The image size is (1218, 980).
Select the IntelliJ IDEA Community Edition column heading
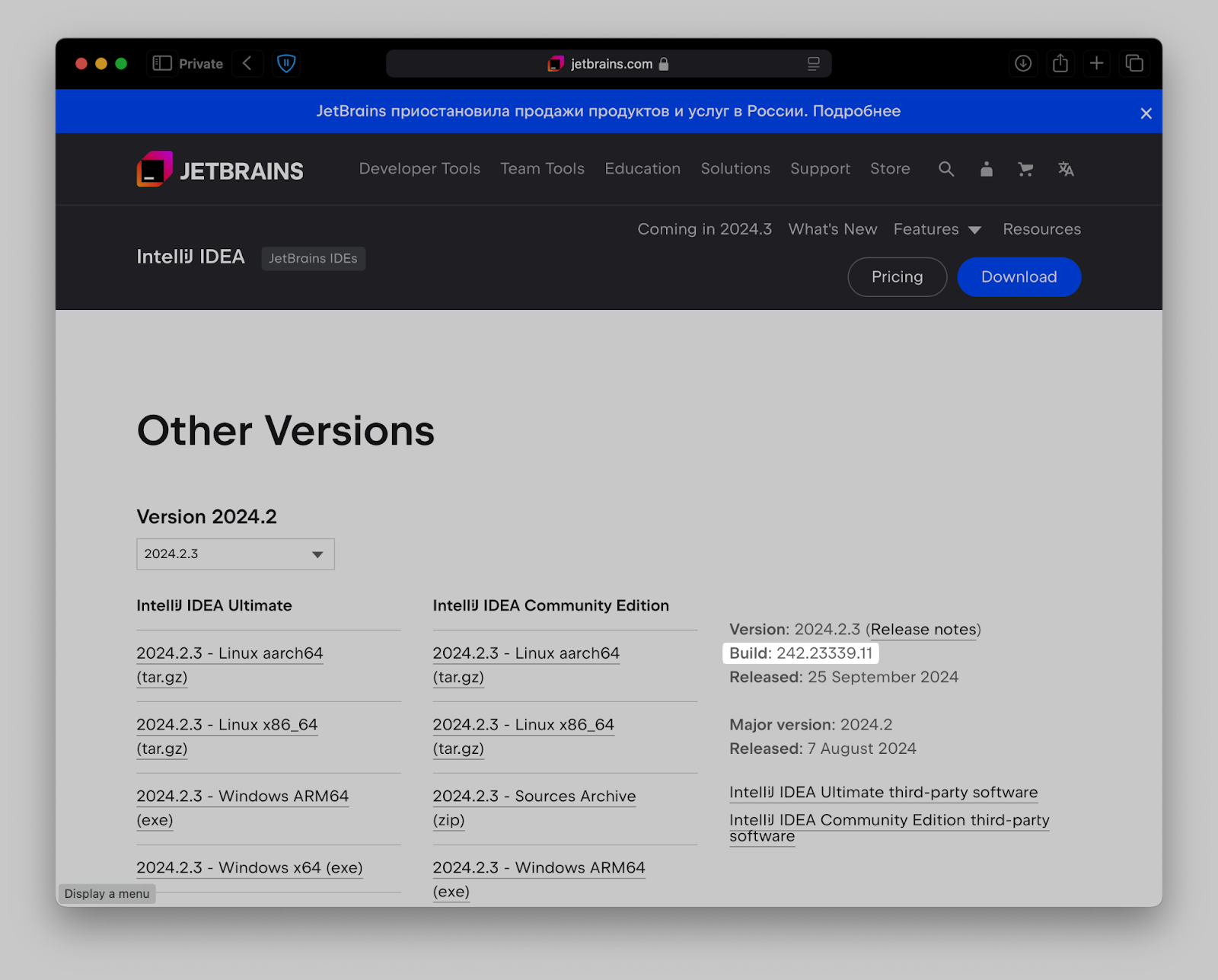point(550,605)
